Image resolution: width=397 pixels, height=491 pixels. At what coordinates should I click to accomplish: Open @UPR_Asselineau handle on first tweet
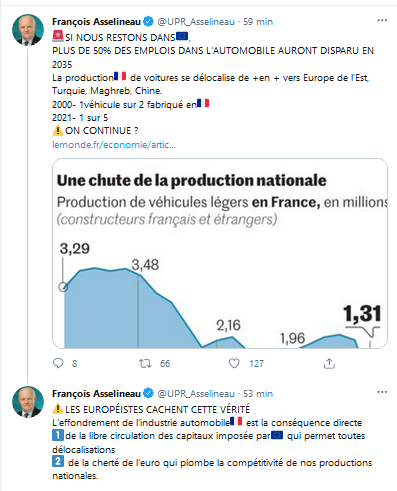pyautogui.click(x=196, y=22)
